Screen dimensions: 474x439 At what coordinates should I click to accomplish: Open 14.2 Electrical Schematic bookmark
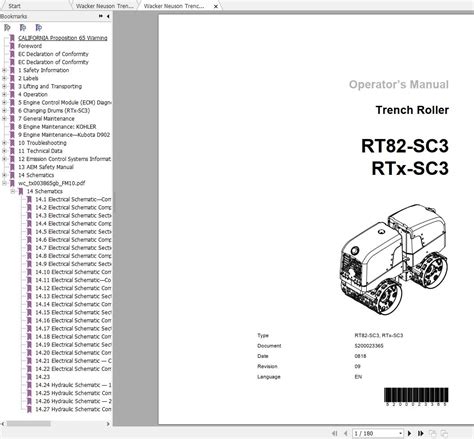(73, 207)
